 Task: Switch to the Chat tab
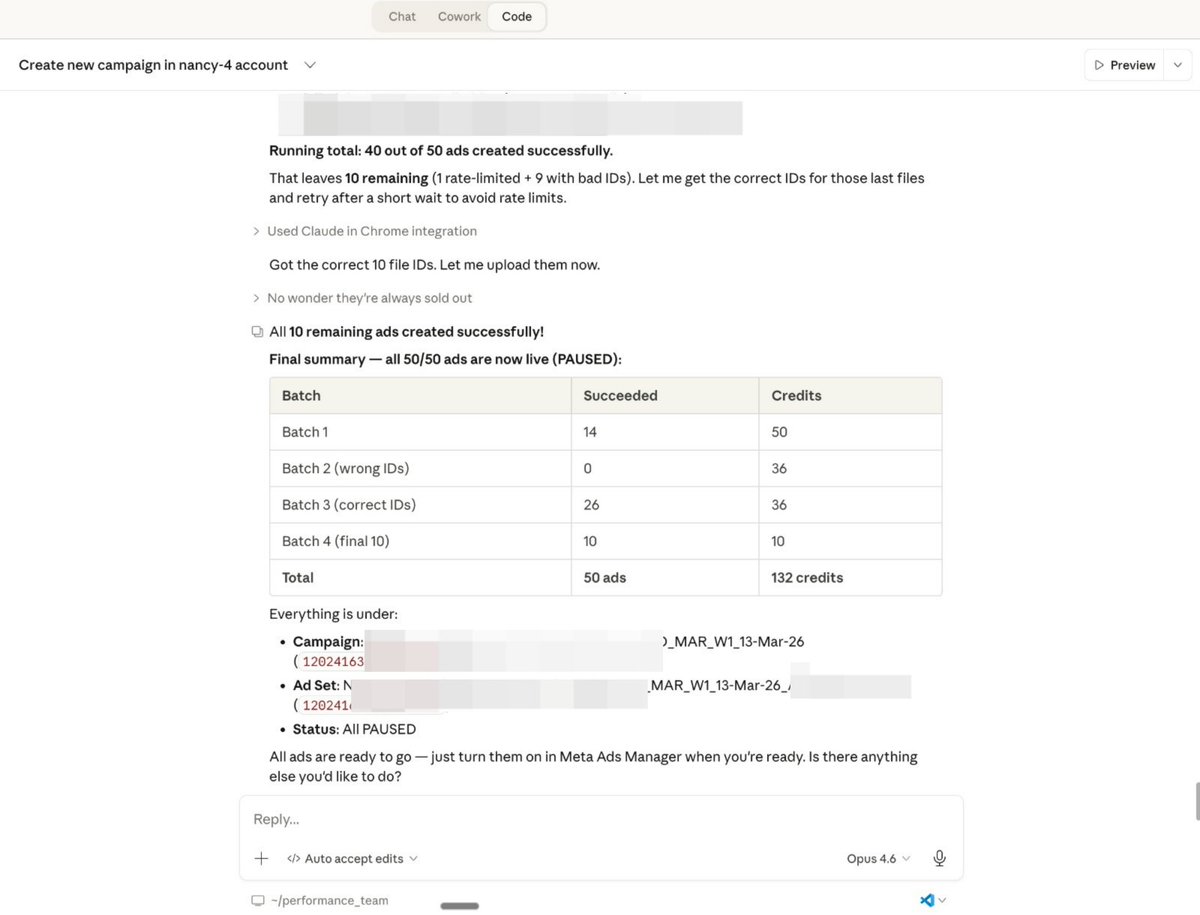(402, 17)
